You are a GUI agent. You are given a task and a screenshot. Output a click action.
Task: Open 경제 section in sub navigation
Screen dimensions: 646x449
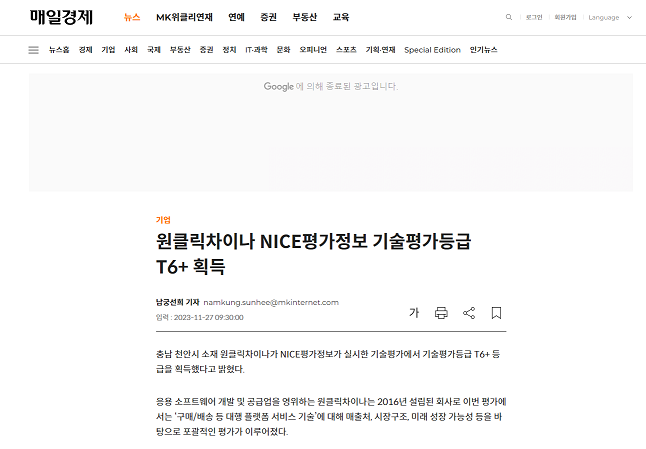(x=85, y=50)
